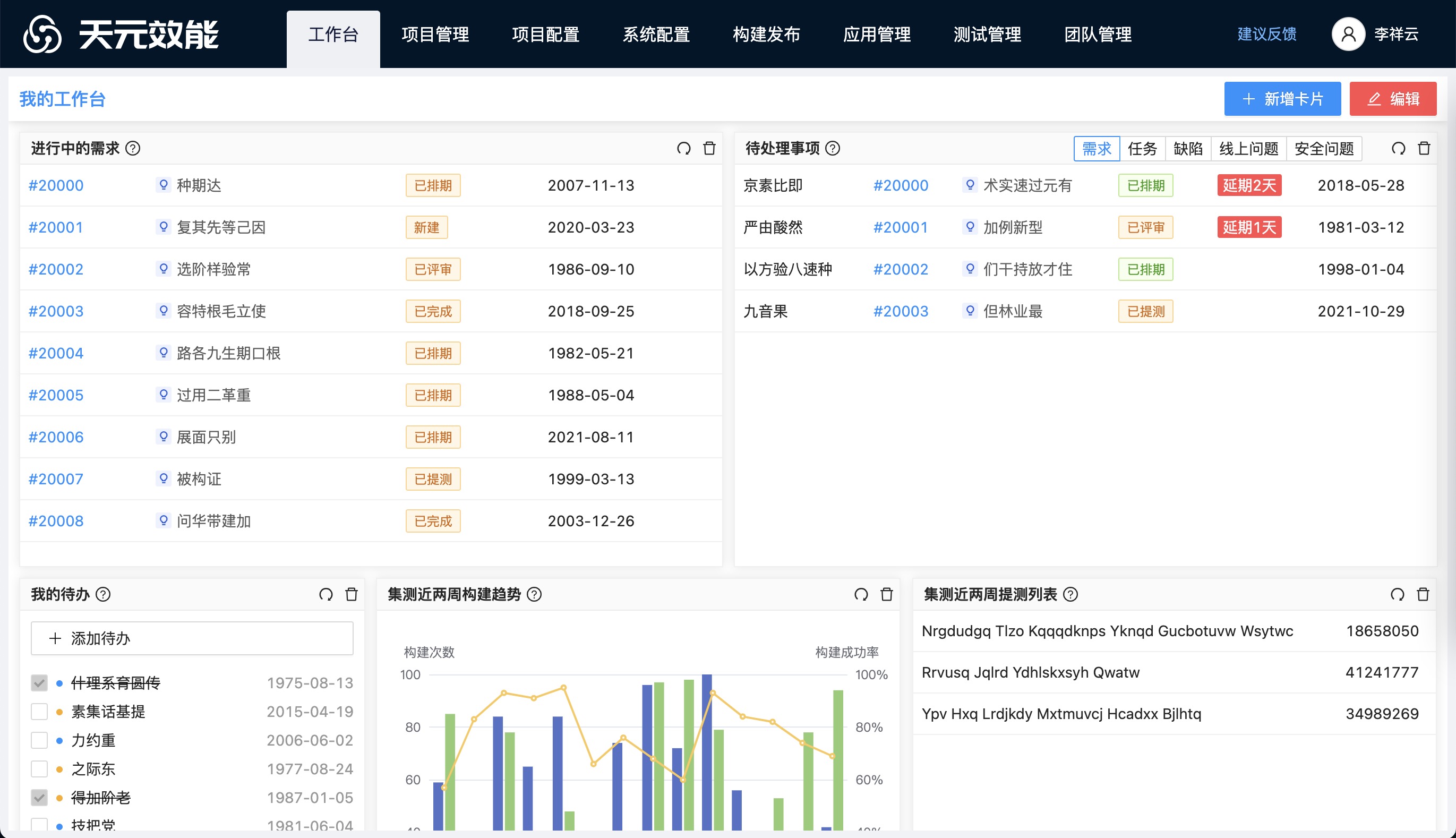
Task: Delete the 我的待办 card
Action: [351, 594]
